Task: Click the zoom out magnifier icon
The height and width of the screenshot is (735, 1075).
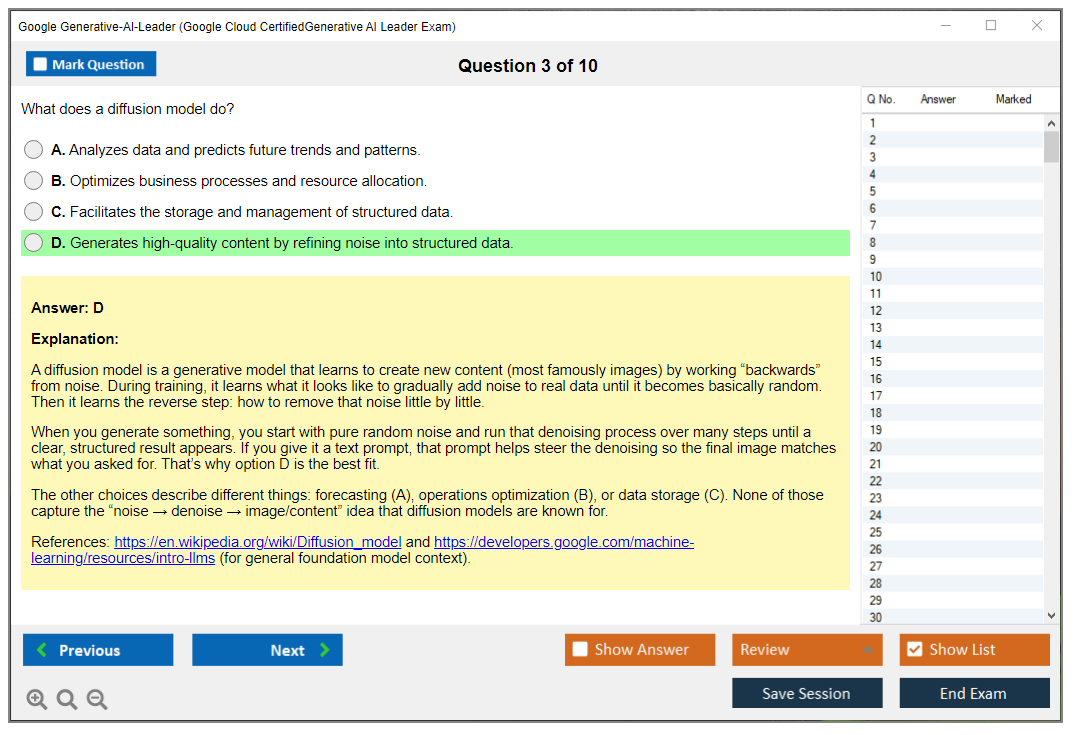Action: pos(97,699)
